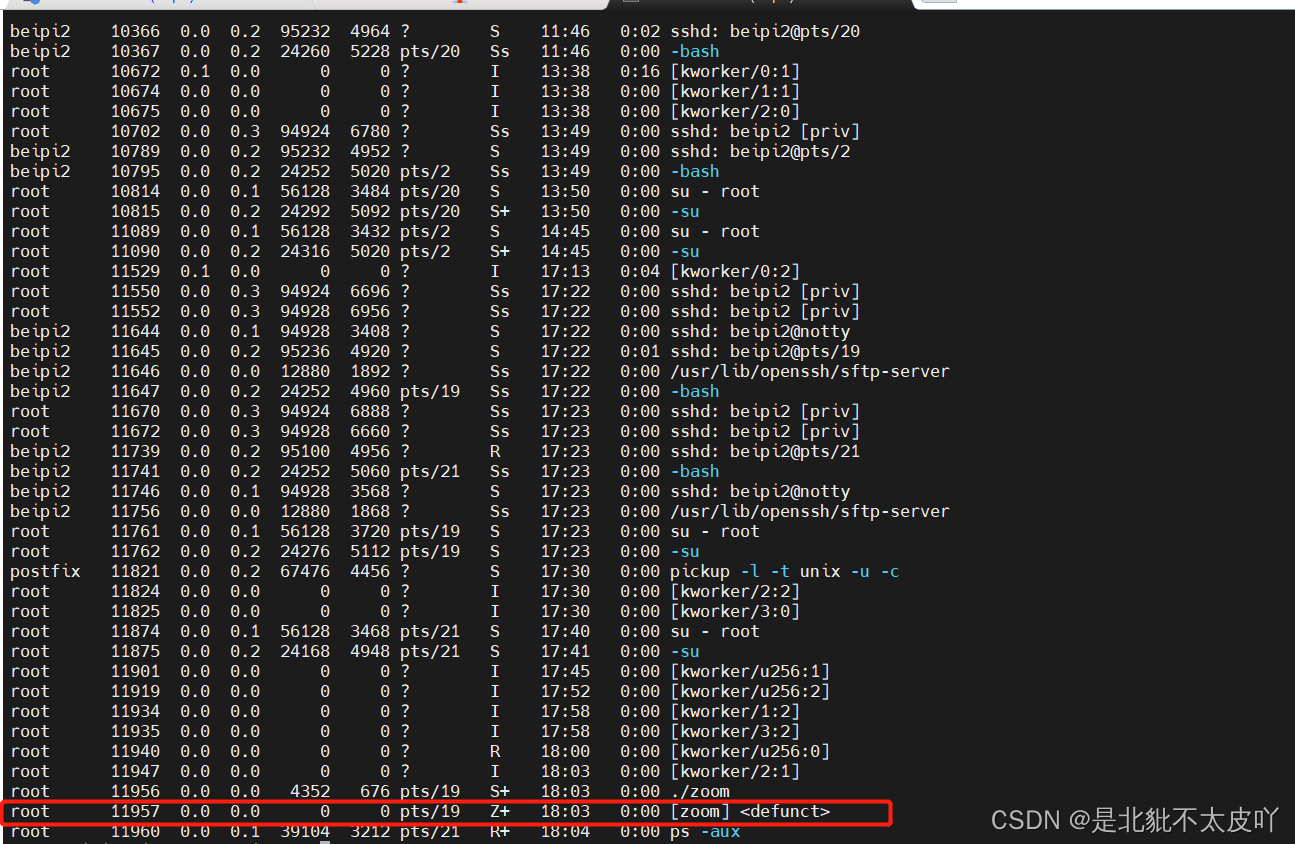
Task: Click the '[kworker/u256:0]' command text
Action: (750, 751)
